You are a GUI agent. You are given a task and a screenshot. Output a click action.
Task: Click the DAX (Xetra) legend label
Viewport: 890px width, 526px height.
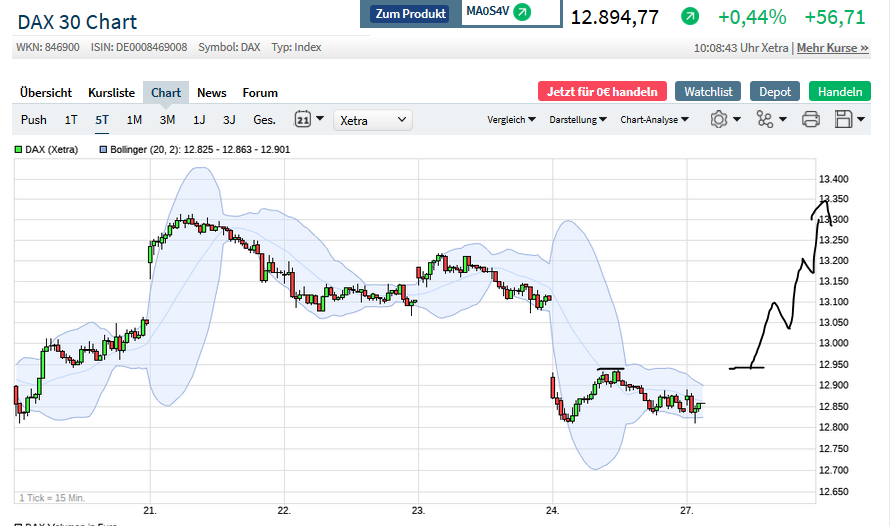click(x=52, y=150)
